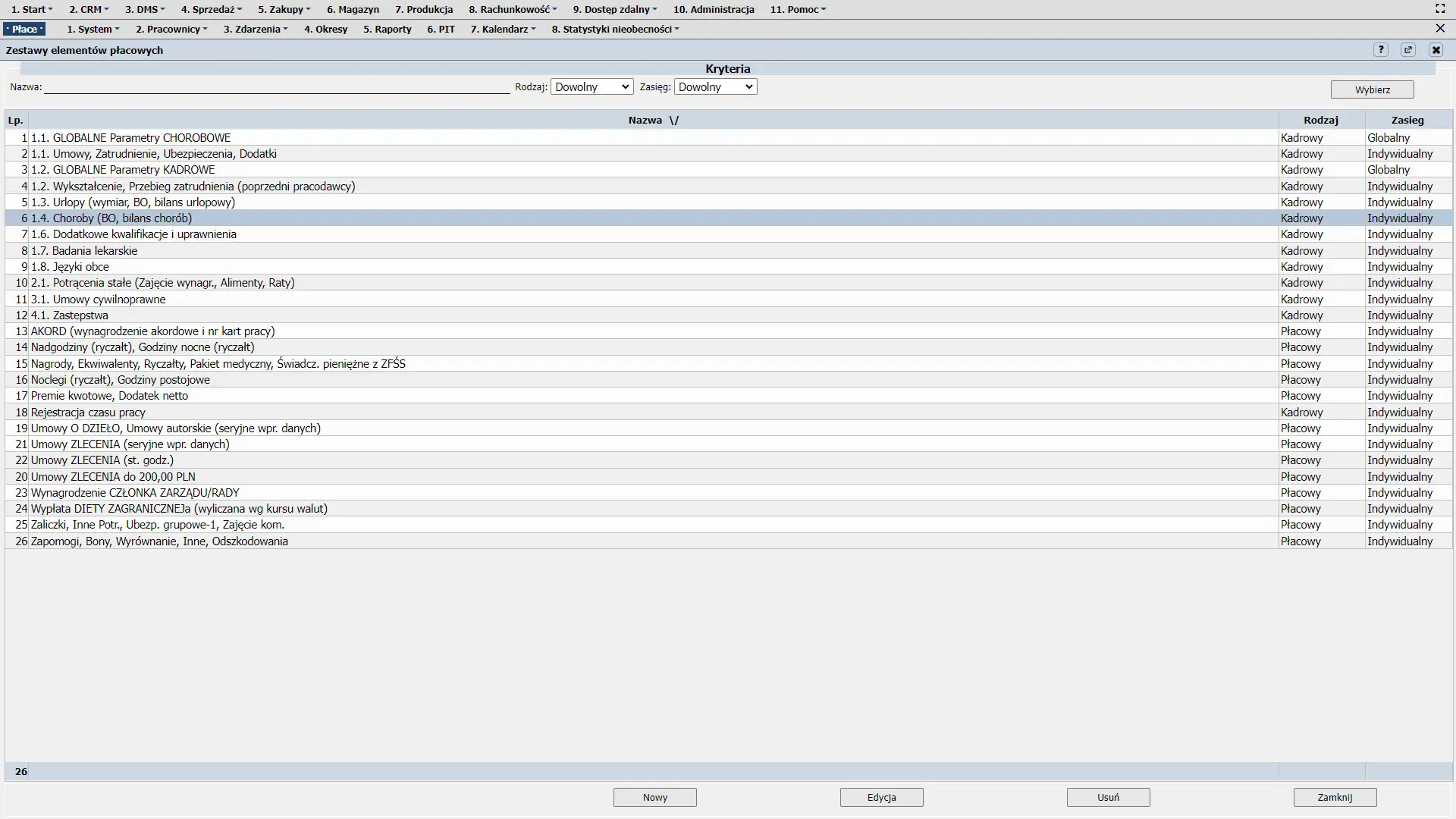Close the Płace module menu bar
The height and width of the screenshot is (819, 1456).
coord(1440,29)
